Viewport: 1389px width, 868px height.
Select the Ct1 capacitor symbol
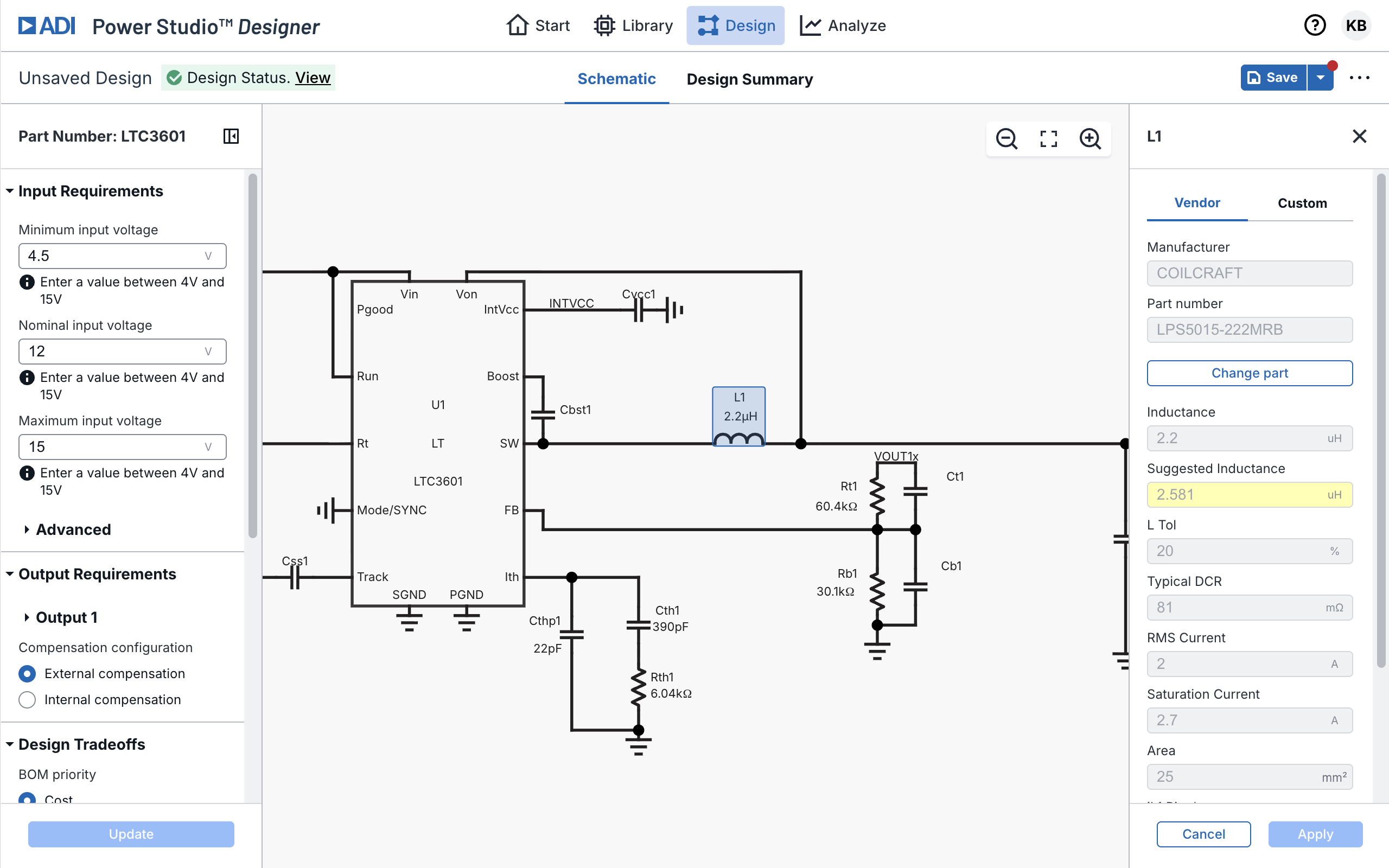coord(915,491)
